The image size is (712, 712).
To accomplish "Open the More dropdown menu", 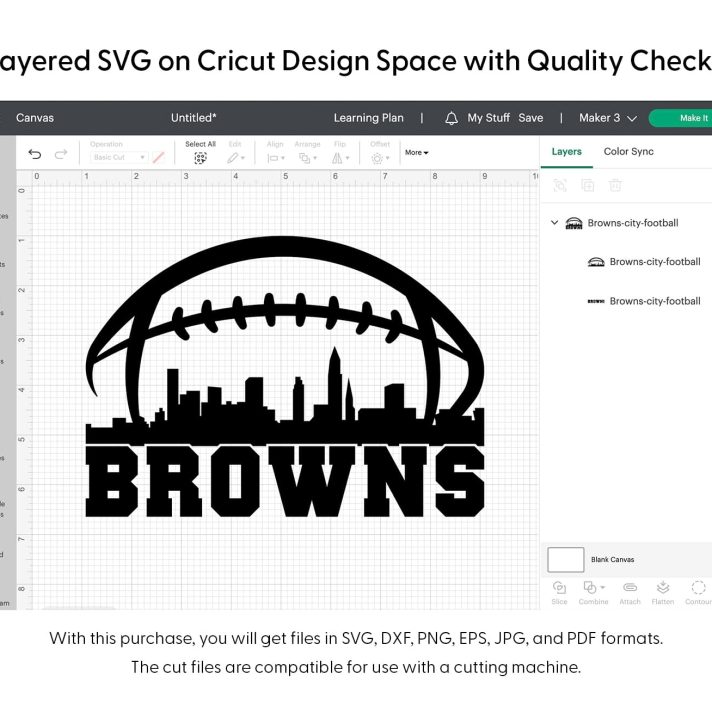I will [x=416, y=153].
